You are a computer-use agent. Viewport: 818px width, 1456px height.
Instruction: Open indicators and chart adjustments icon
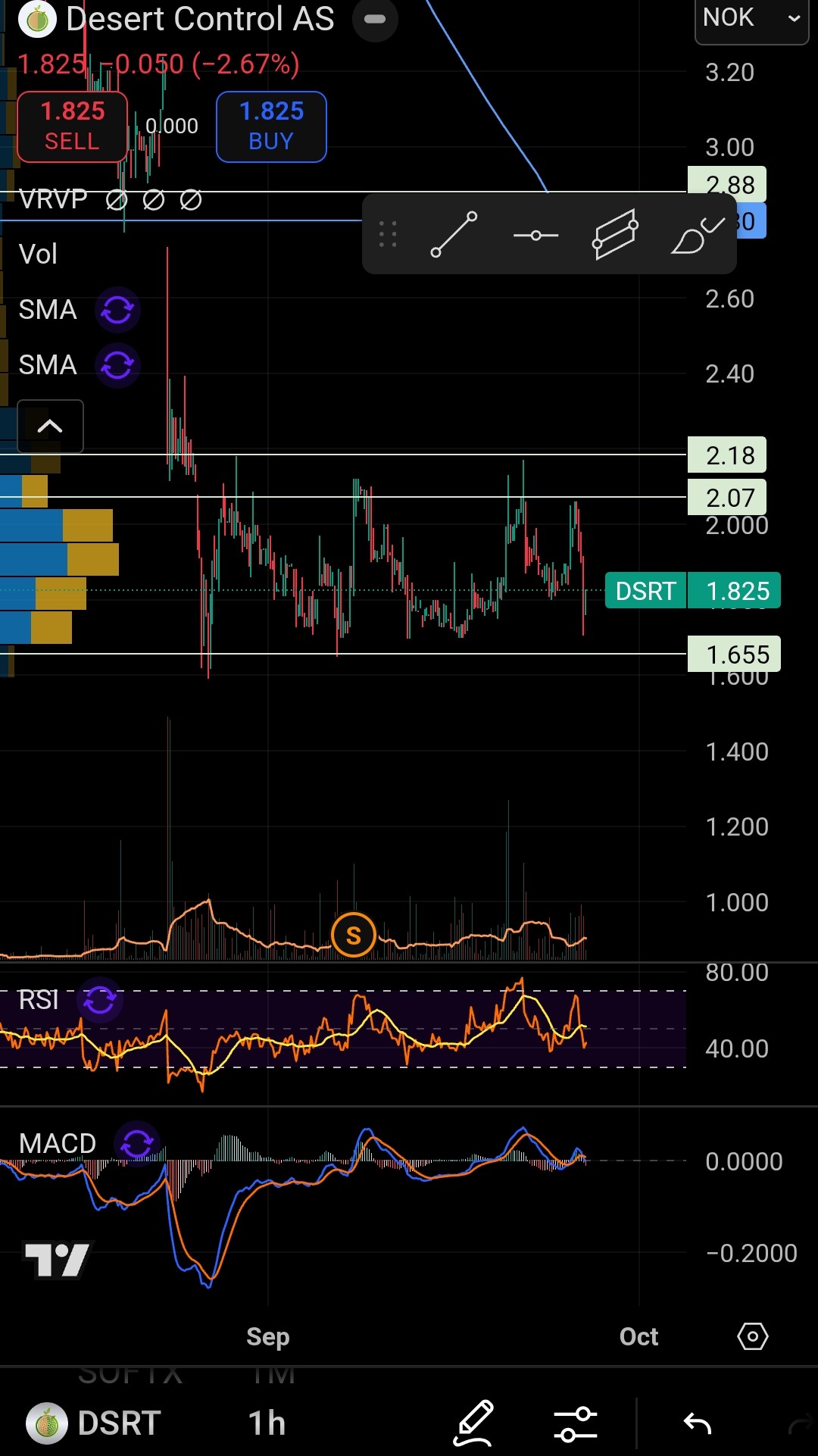(x=575, y=1423)
